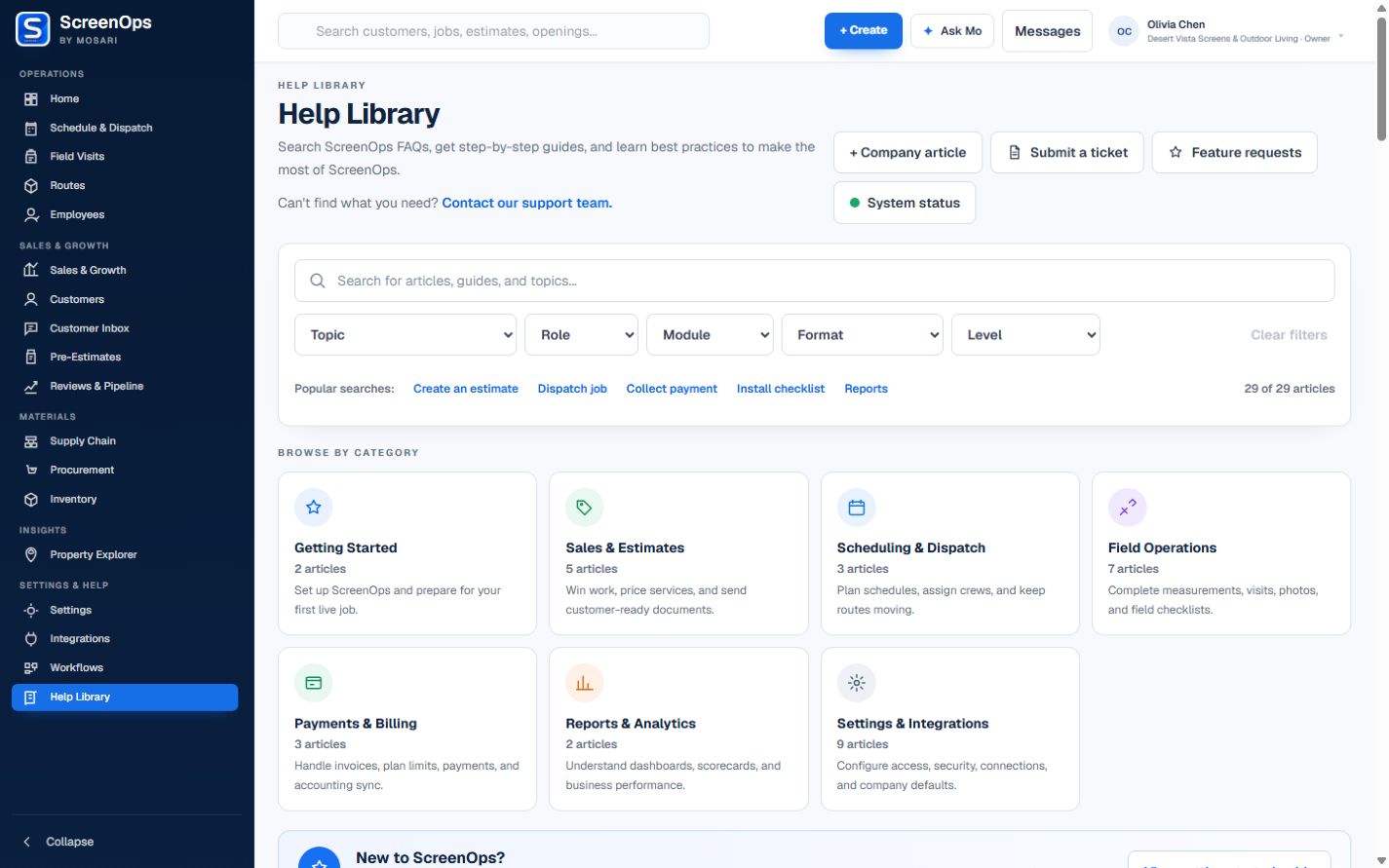1389x868 pixels.
Task: Select the Collect payment popular search
Action: tap(672, 389)
